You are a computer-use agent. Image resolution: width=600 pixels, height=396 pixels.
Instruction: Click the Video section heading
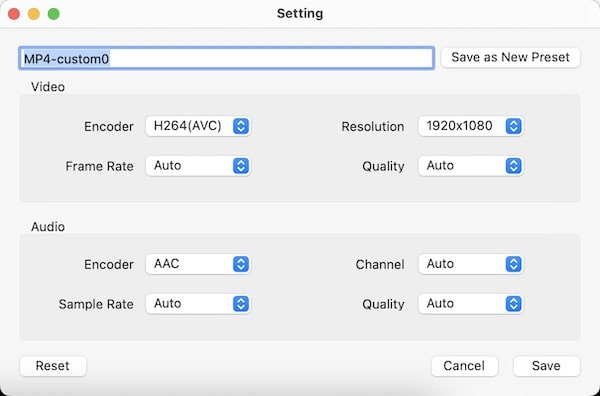(48, 87)
